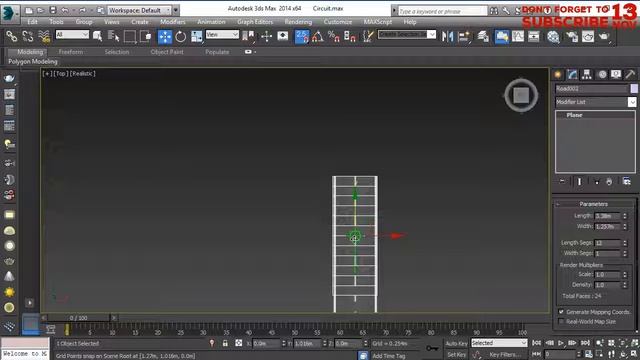Choose the Rectangular Selection Region tool
The height and width of the screenshot is (360, 640).
[x=129, y=37]
